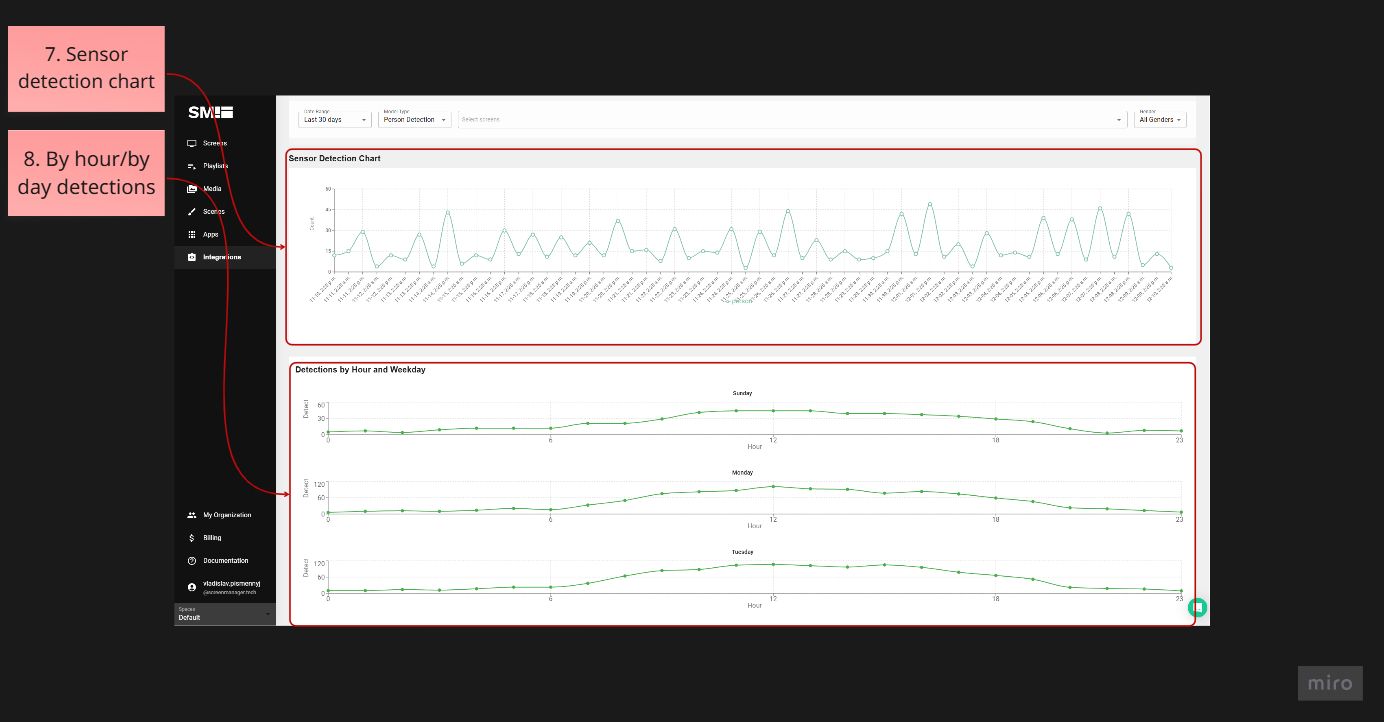The image size is (1384, 722).
Task: Open My Organization via the people icon
Action: click(191, 514)
